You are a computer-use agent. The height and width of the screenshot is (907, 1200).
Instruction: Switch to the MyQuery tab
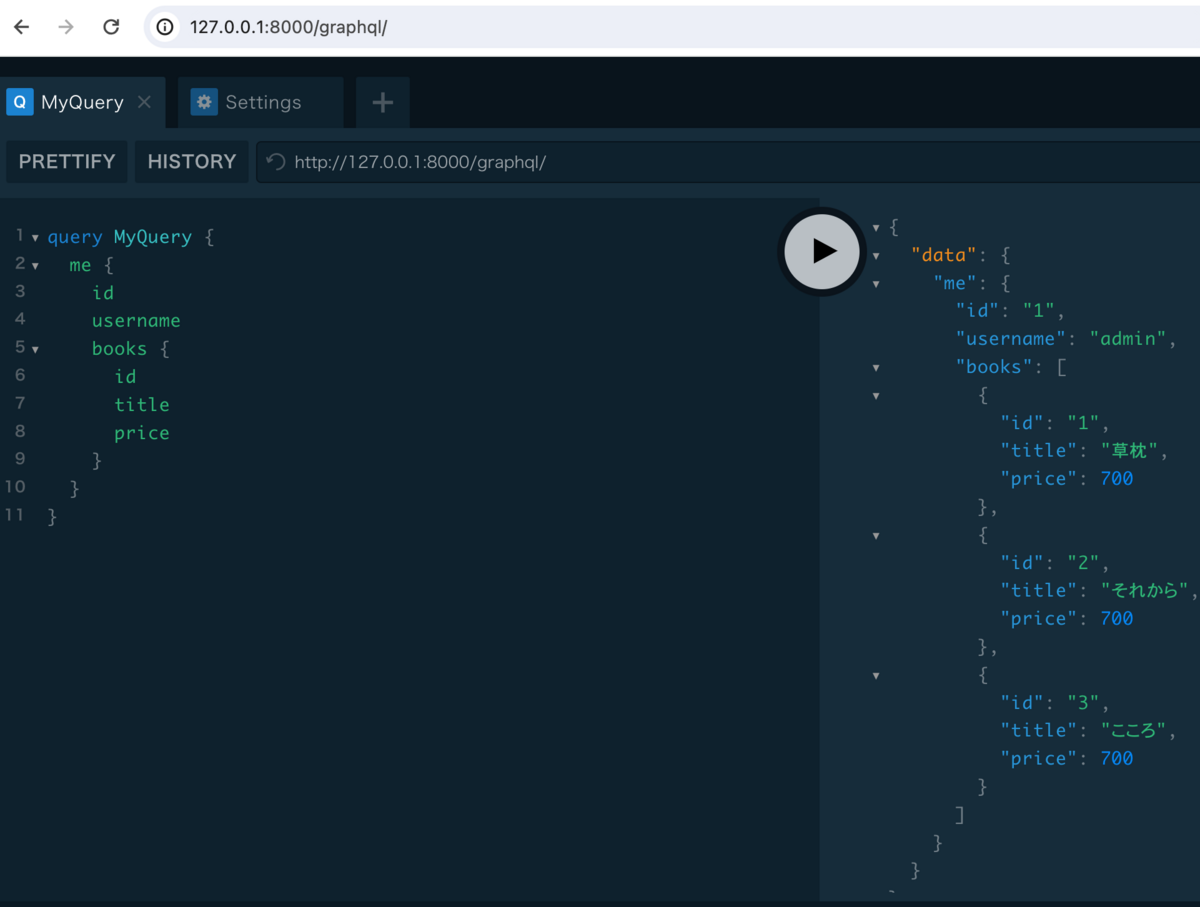(x=82, y=102)
